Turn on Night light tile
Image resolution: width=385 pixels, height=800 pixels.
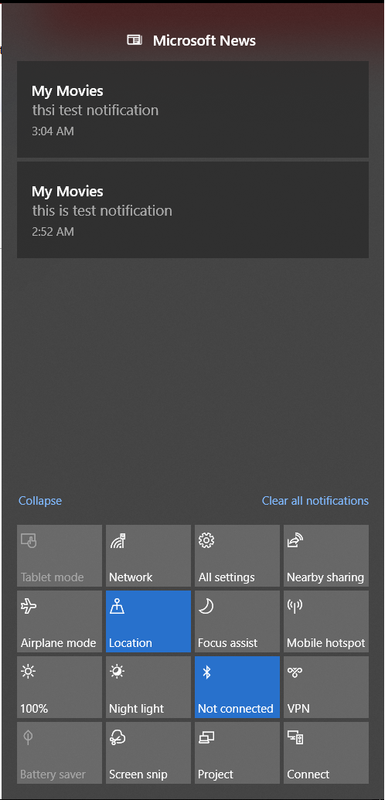point(148,687)
